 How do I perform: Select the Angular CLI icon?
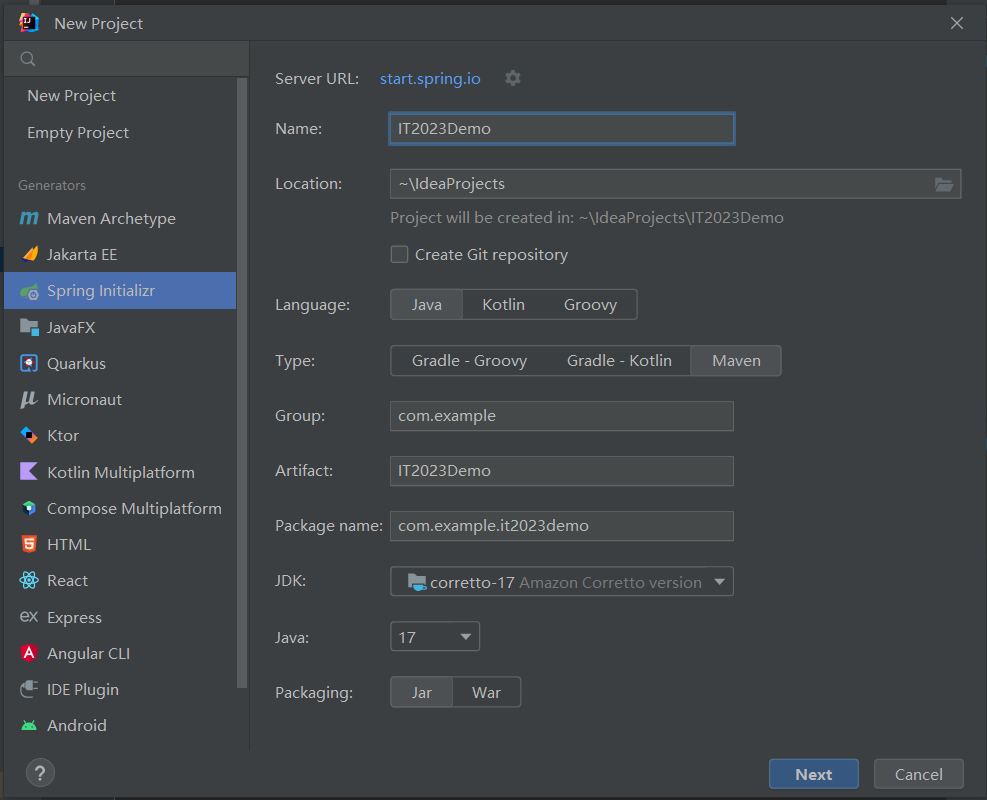pos(29,653)
